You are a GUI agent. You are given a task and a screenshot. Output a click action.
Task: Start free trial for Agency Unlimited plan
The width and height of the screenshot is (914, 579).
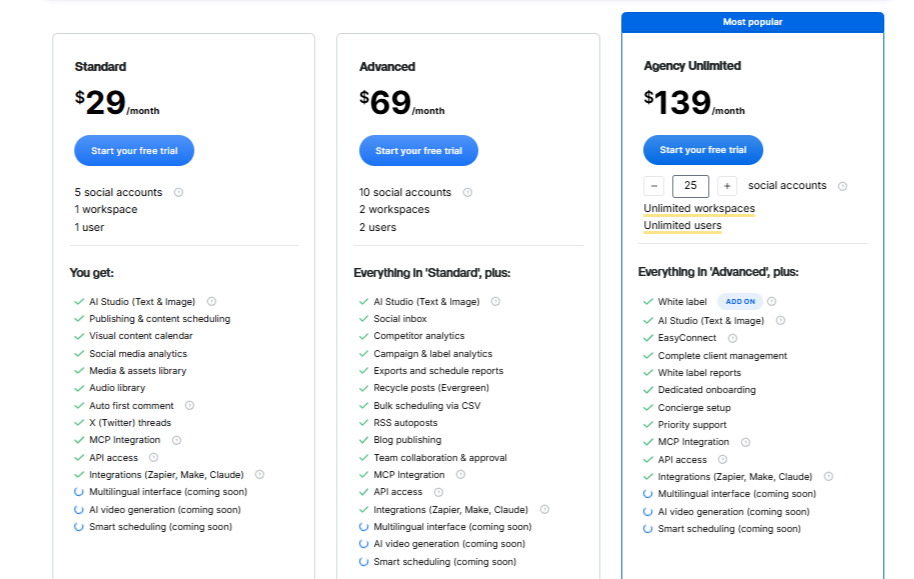pos(702,150)
